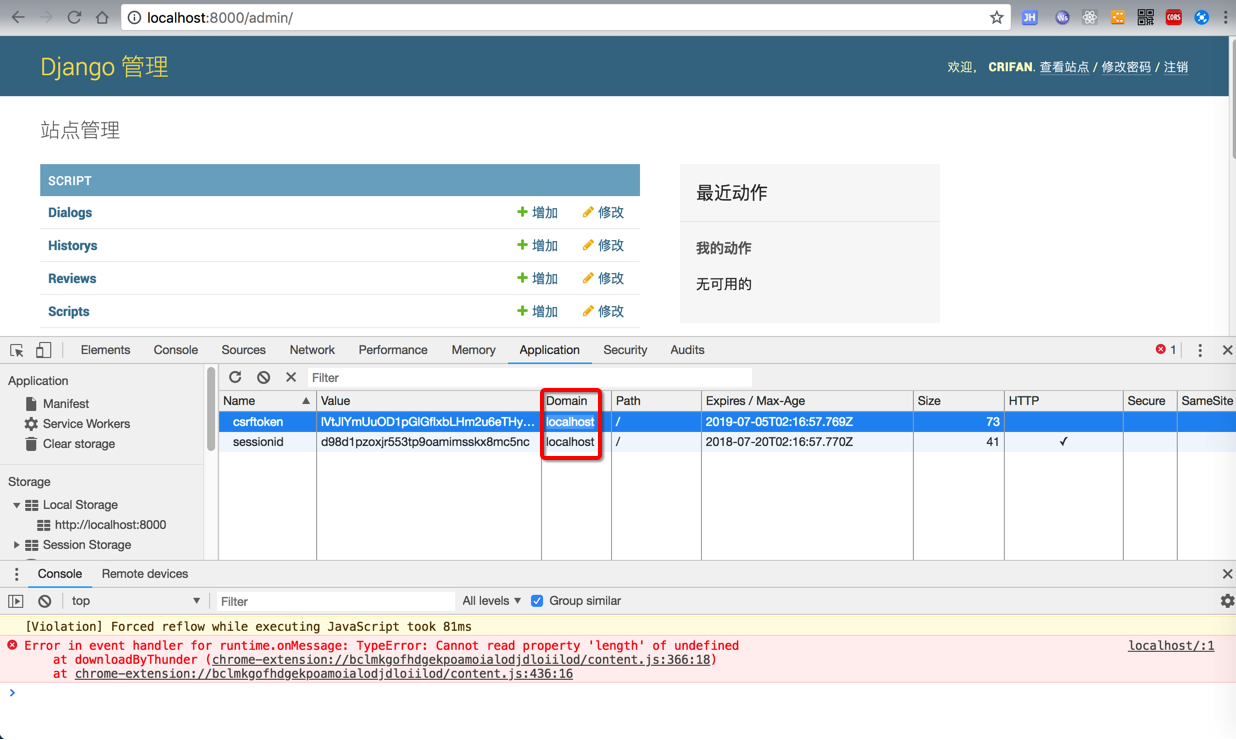Open Chrome's three-dot menu
Screen dimensions: 1236x740
(x=1226, y=18)
